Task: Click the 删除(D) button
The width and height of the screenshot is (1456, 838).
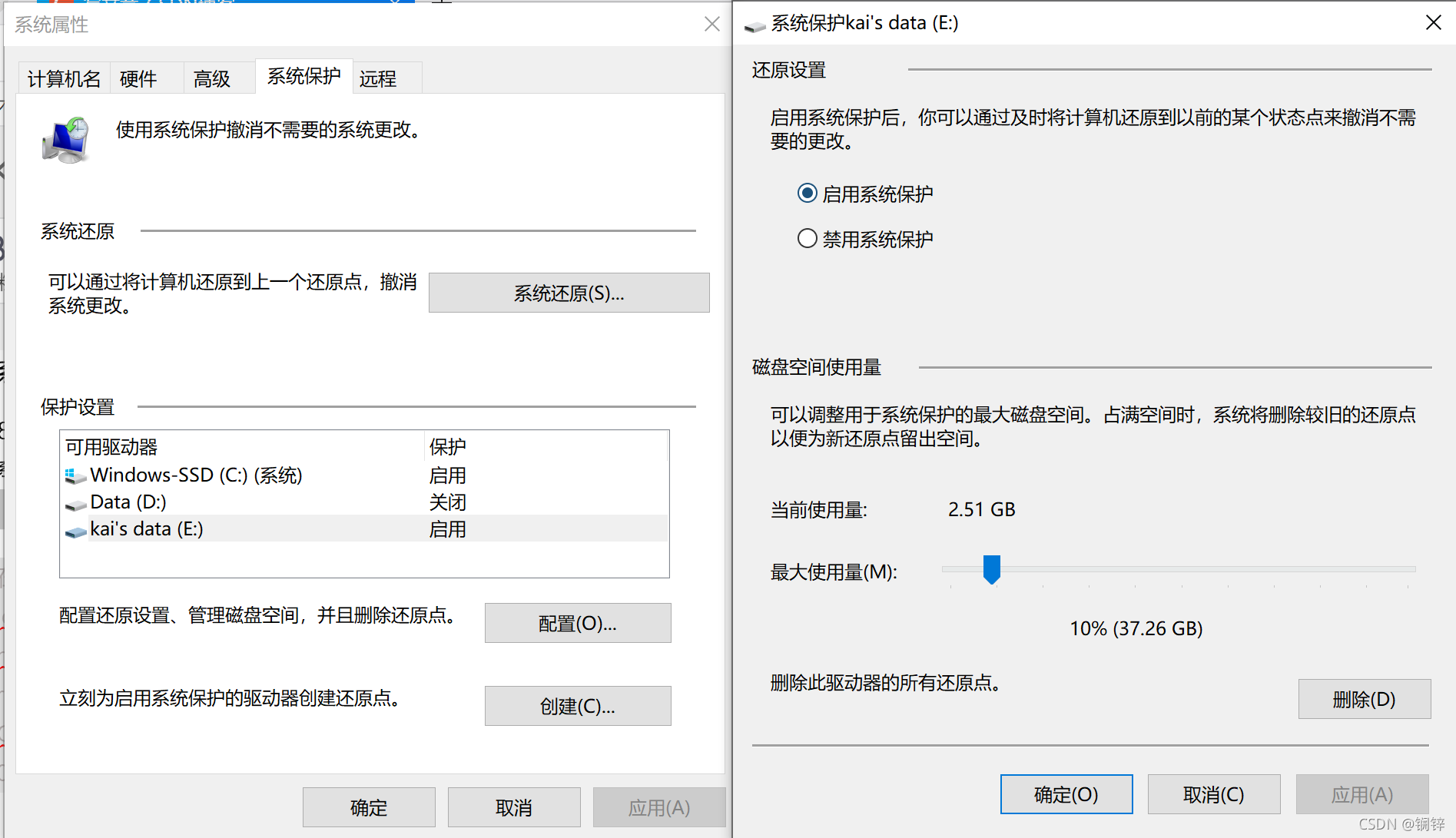Action: 1365,699
